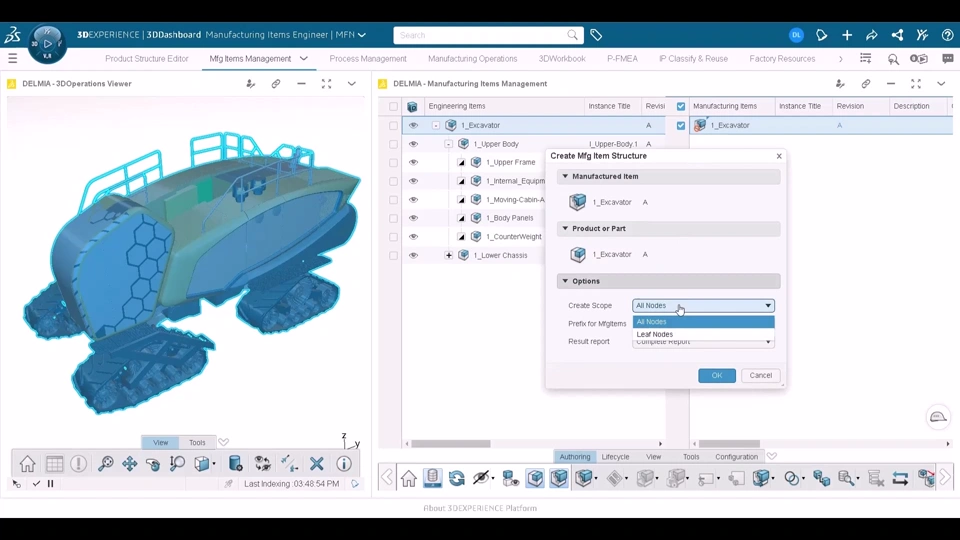The width and height of the screenshot is (960, 540).
Task: Expand the 1_Lower Chassis tree node
Action: coord(449,255)
